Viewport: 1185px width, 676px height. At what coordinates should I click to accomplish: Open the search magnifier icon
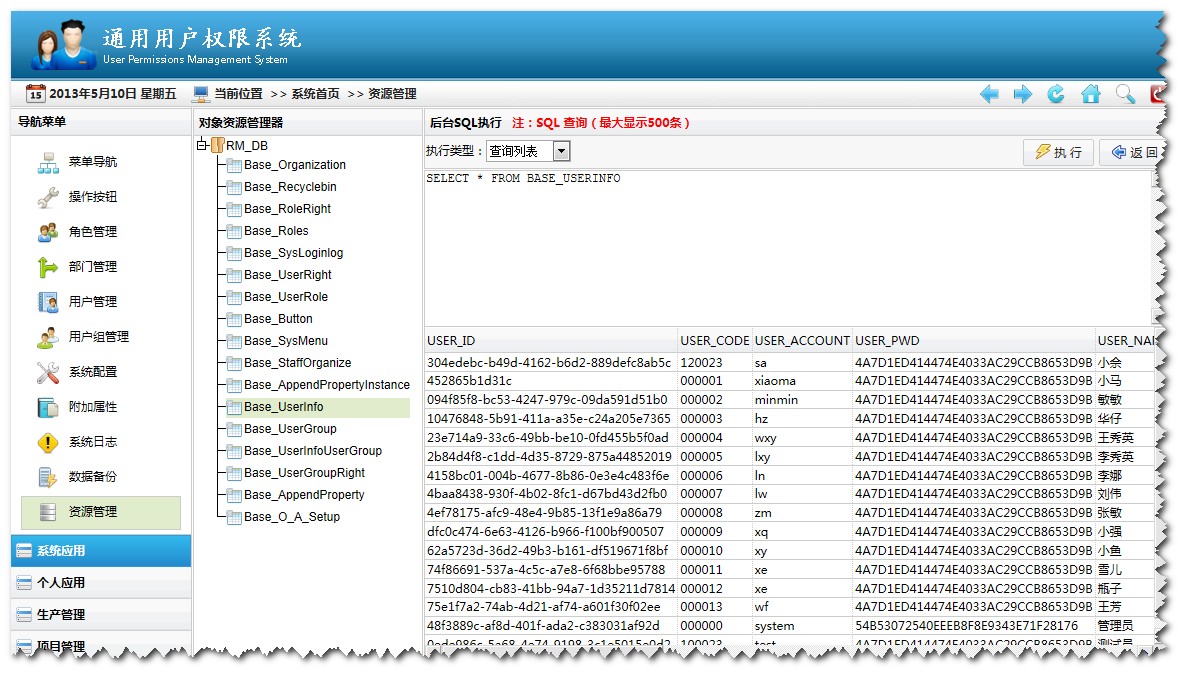coord(1124,93)
